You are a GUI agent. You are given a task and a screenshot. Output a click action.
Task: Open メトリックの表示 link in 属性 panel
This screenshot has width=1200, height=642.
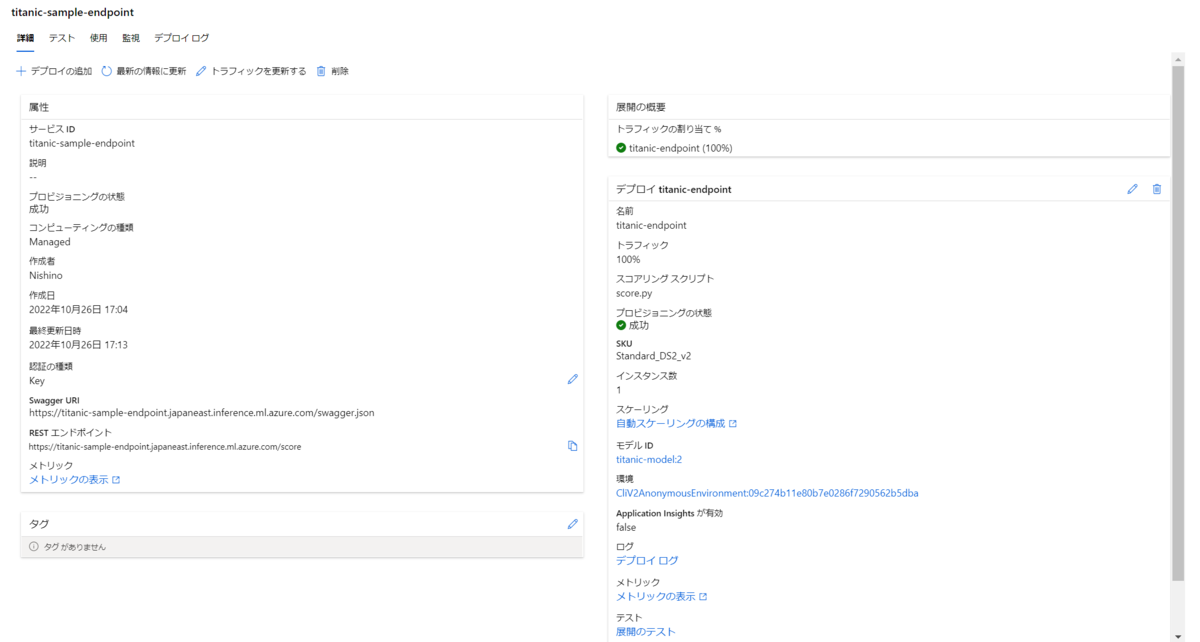tap(69, 480)
